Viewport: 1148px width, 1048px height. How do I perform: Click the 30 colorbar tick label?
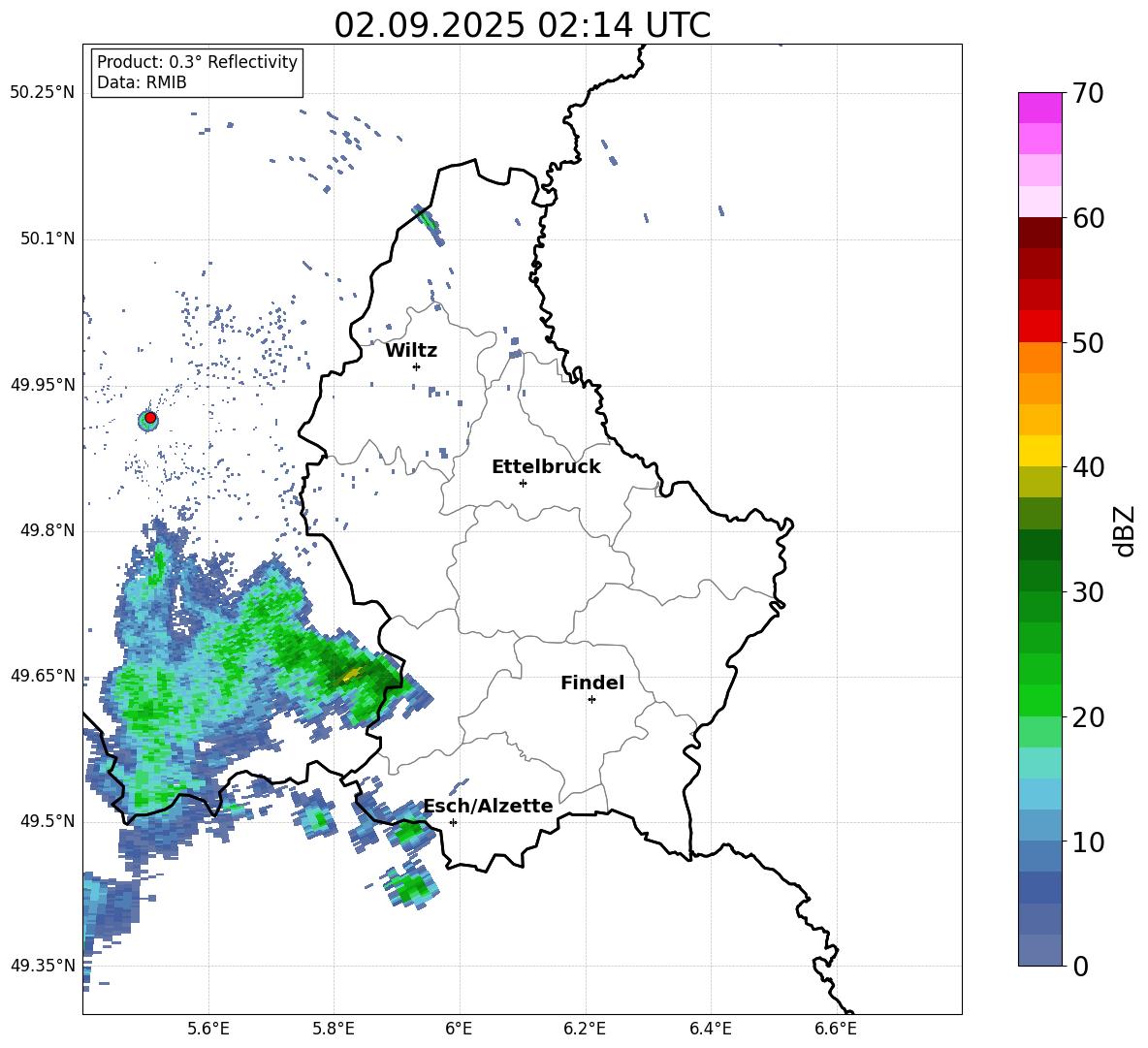point(1088,592)
